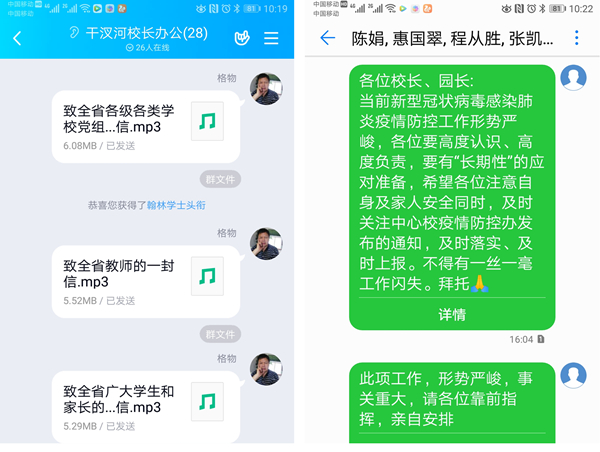
Task: Tap the ear icon beside group title
Action: 74,33
